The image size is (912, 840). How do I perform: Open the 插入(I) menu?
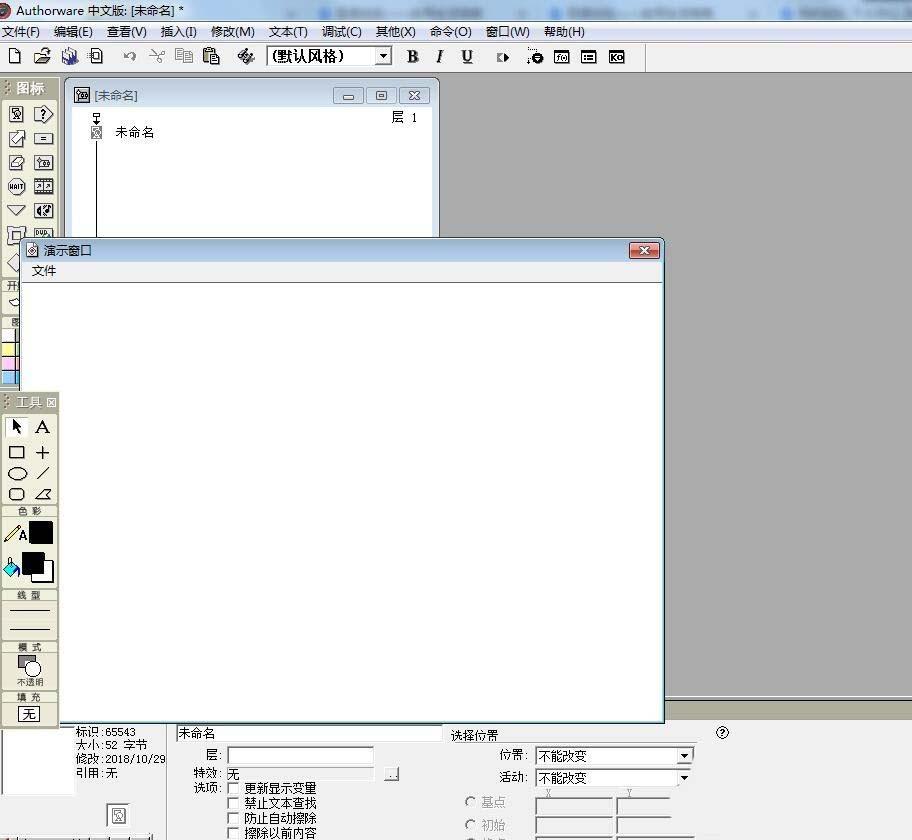[x=178, y=32]
